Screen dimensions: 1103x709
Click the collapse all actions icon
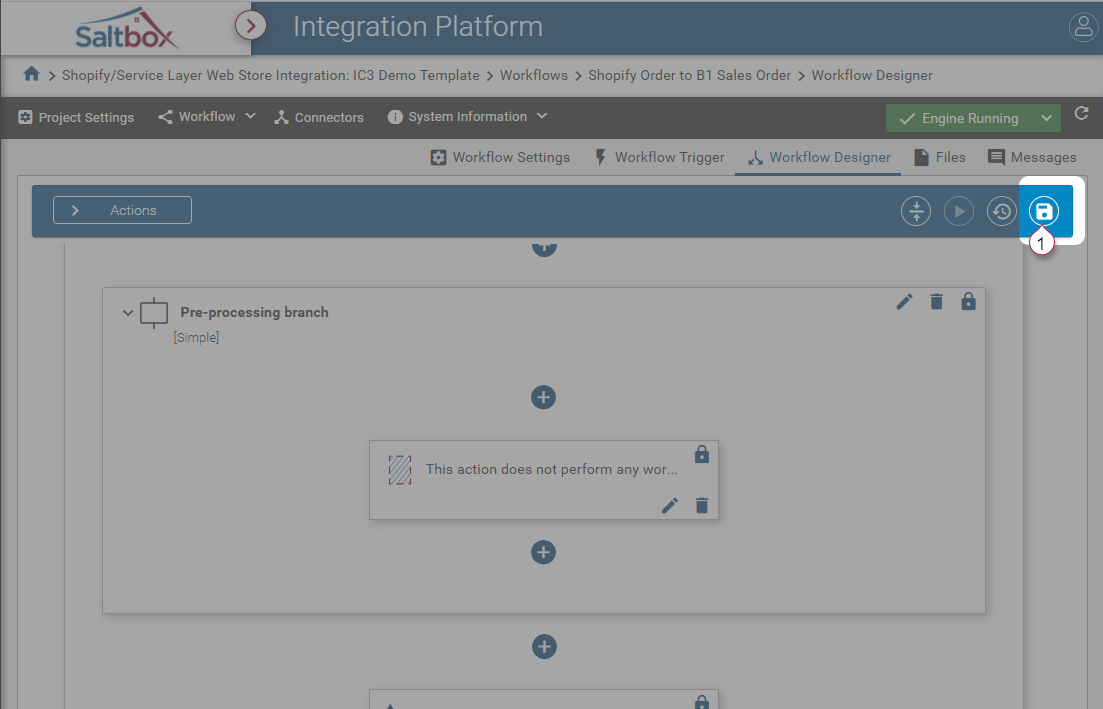[x=916, y=211]
